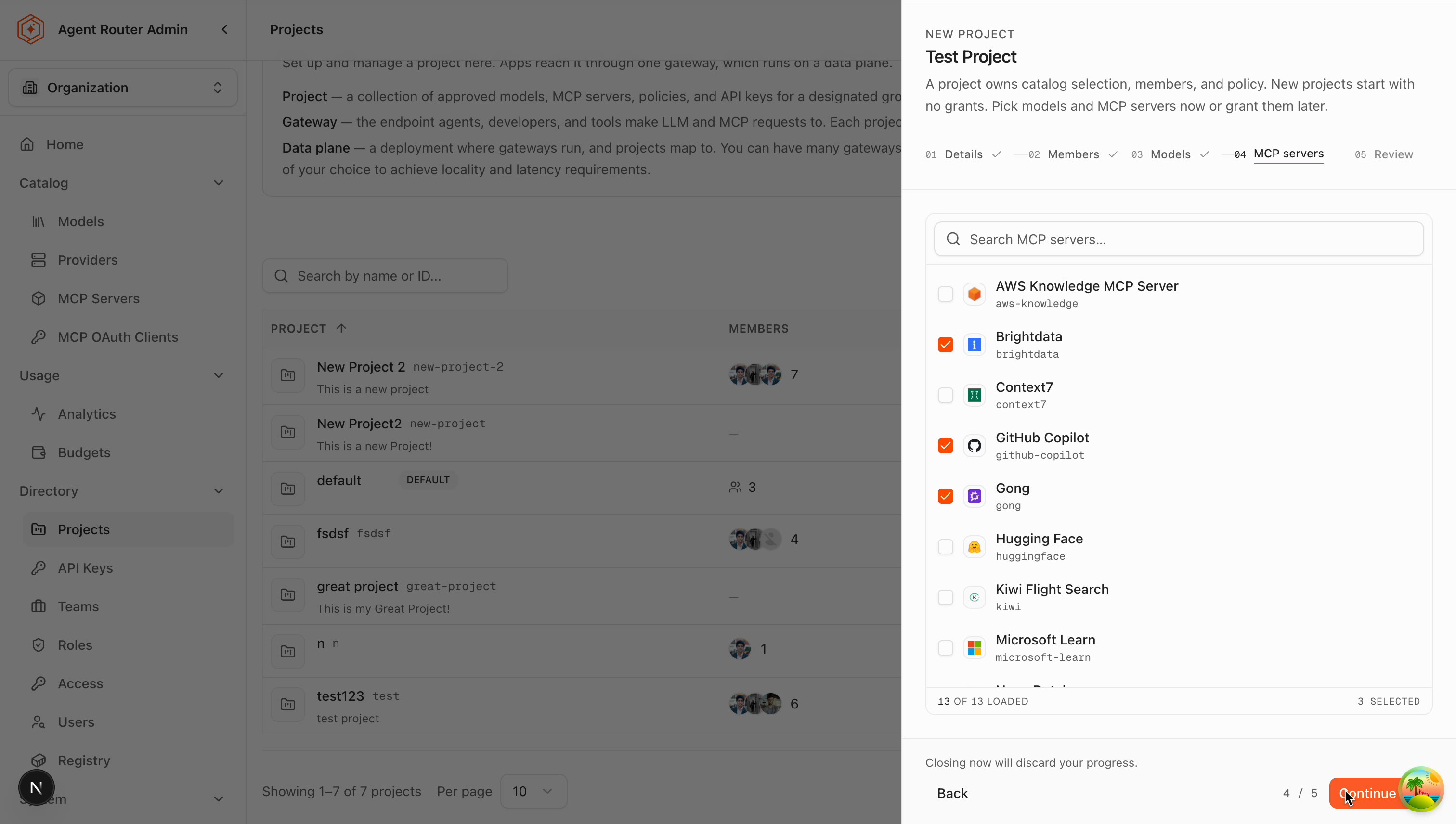Viewport: 1456px width, 824px height.
Task: Open the Organization switcher dropdown
Action: click(x=123, y=88)
